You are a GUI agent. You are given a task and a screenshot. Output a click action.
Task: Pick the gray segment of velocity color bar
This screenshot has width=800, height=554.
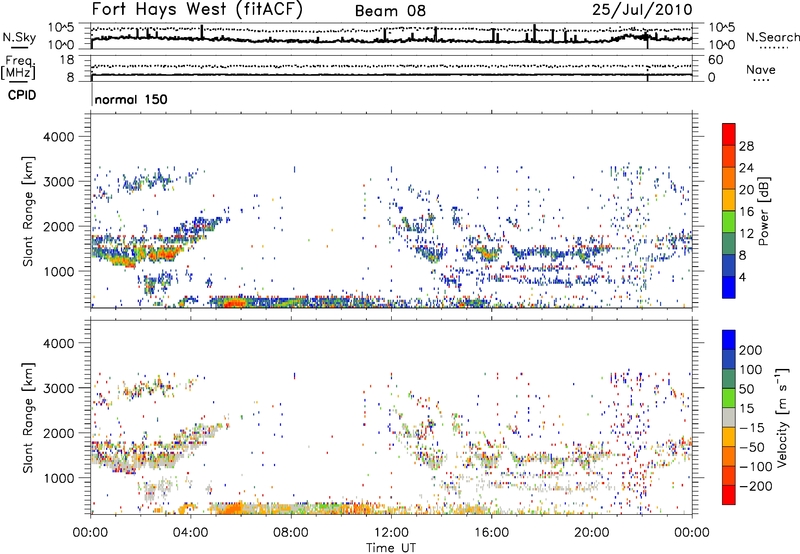tap(729, 417)
